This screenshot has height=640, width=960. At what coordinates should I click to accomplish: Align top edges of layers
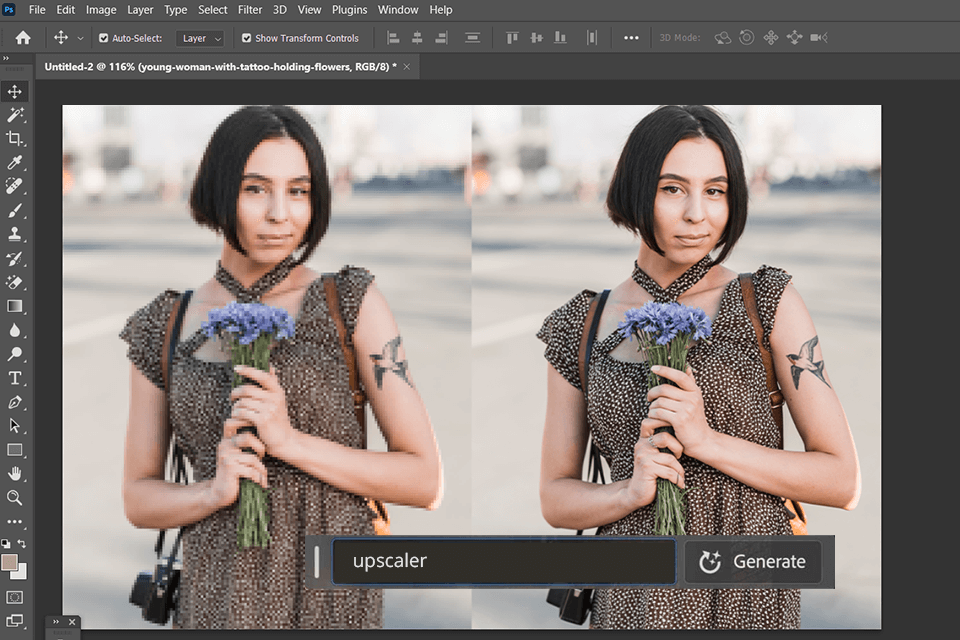coord(512,38)
